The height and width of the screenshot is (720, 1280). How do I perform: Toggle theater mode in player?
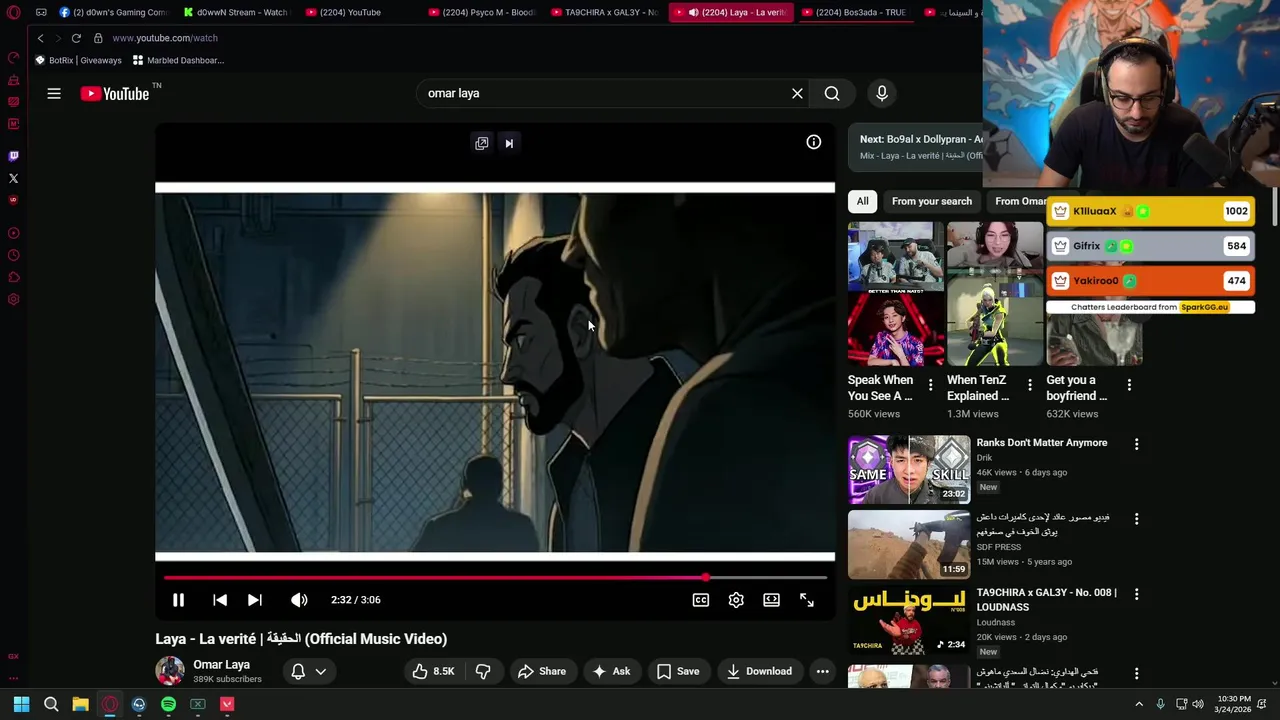tap(771, 600)
